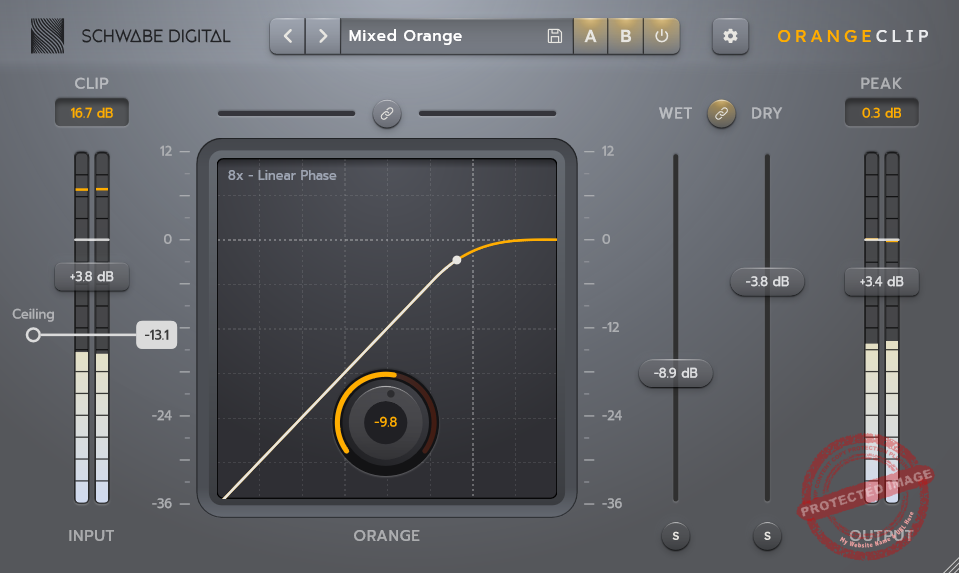Click the wet level -8.9 dB handle
Screen dimensions: 959x573
click(x=675, y=373)
